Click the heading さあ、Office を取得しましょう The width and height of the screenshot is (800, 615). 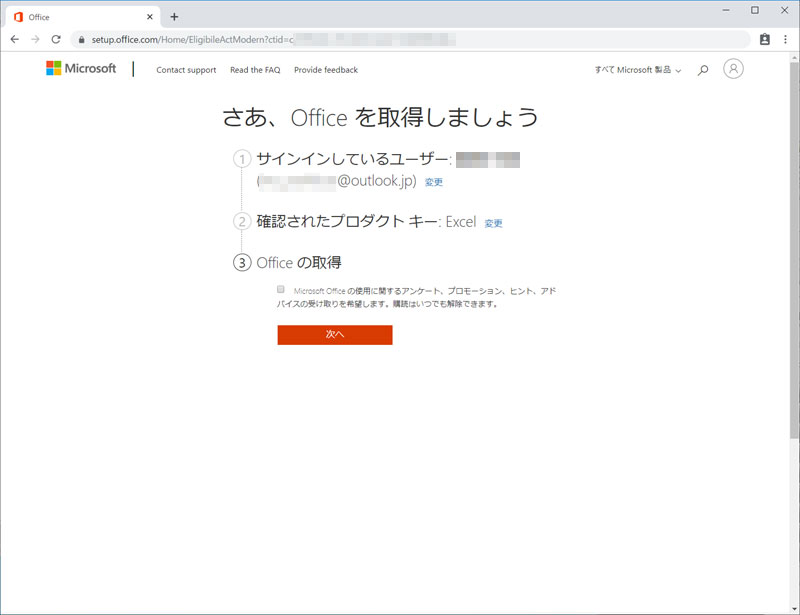pos(380,117)
